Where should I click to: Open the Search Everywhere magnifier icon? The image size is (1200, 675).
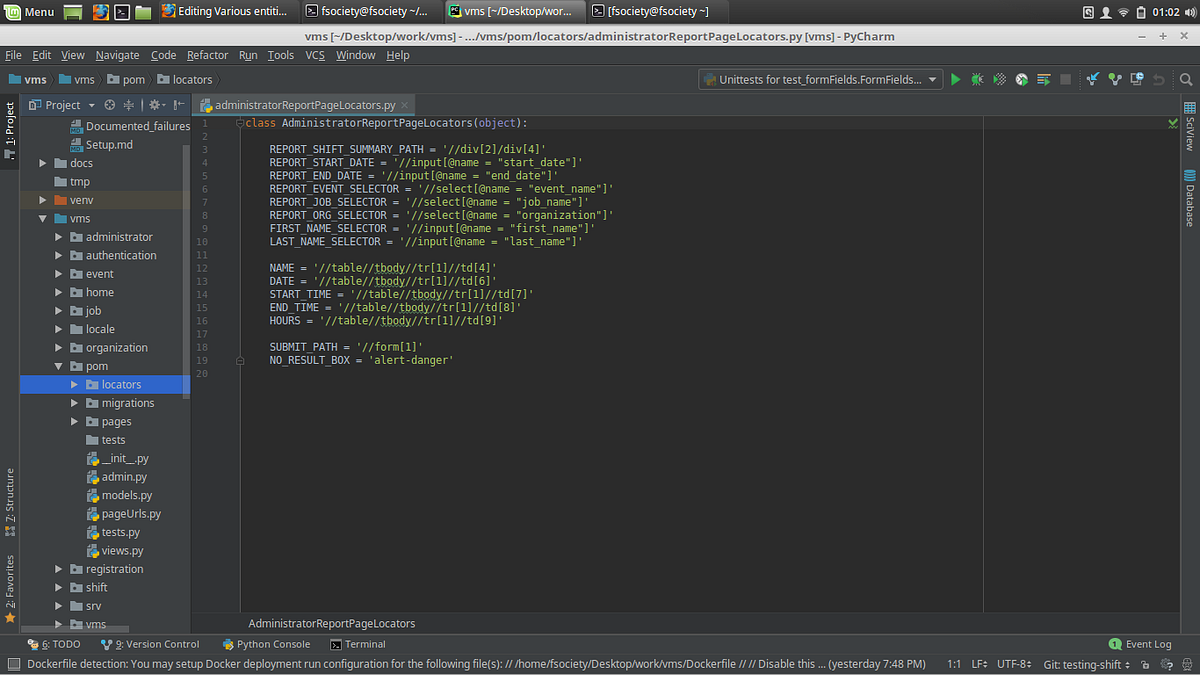1186,79
